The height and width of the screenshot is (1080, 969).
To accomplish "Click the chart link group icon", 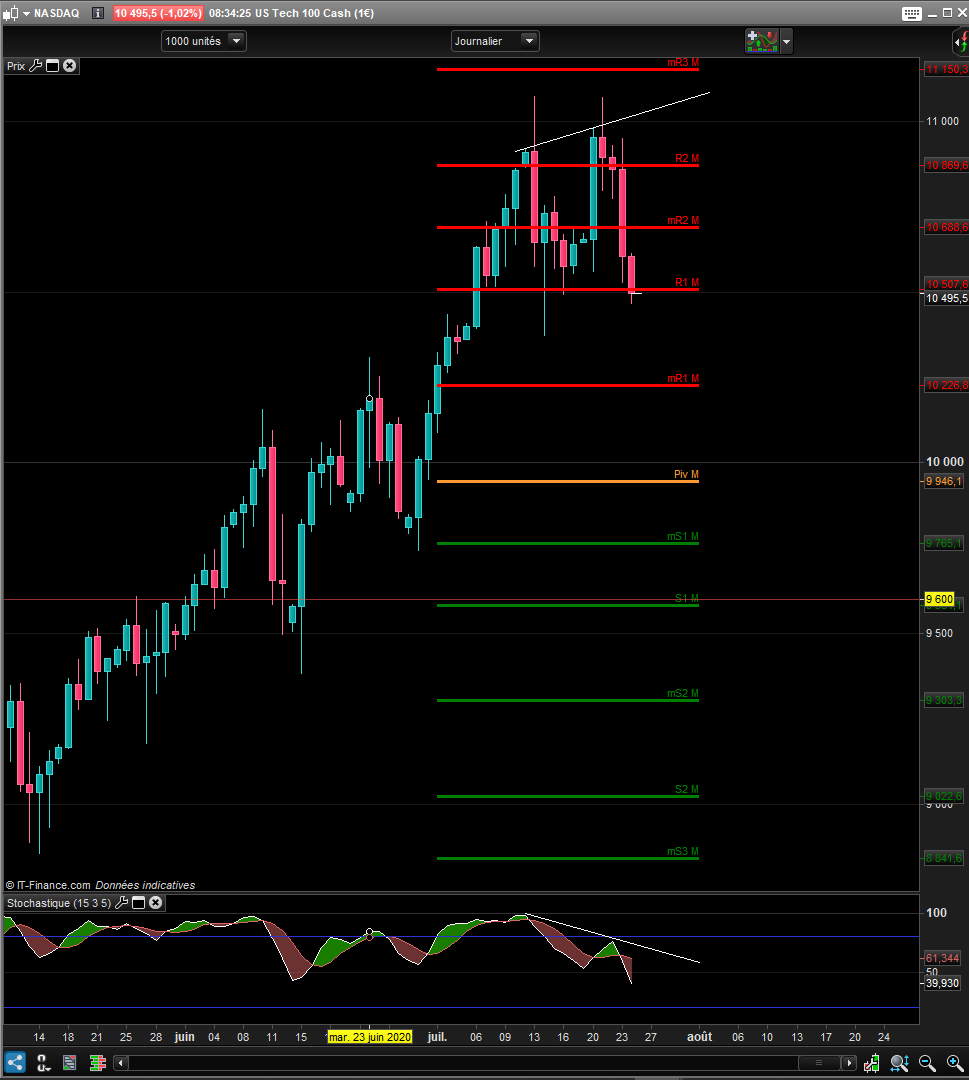I will click(43, 1063).
